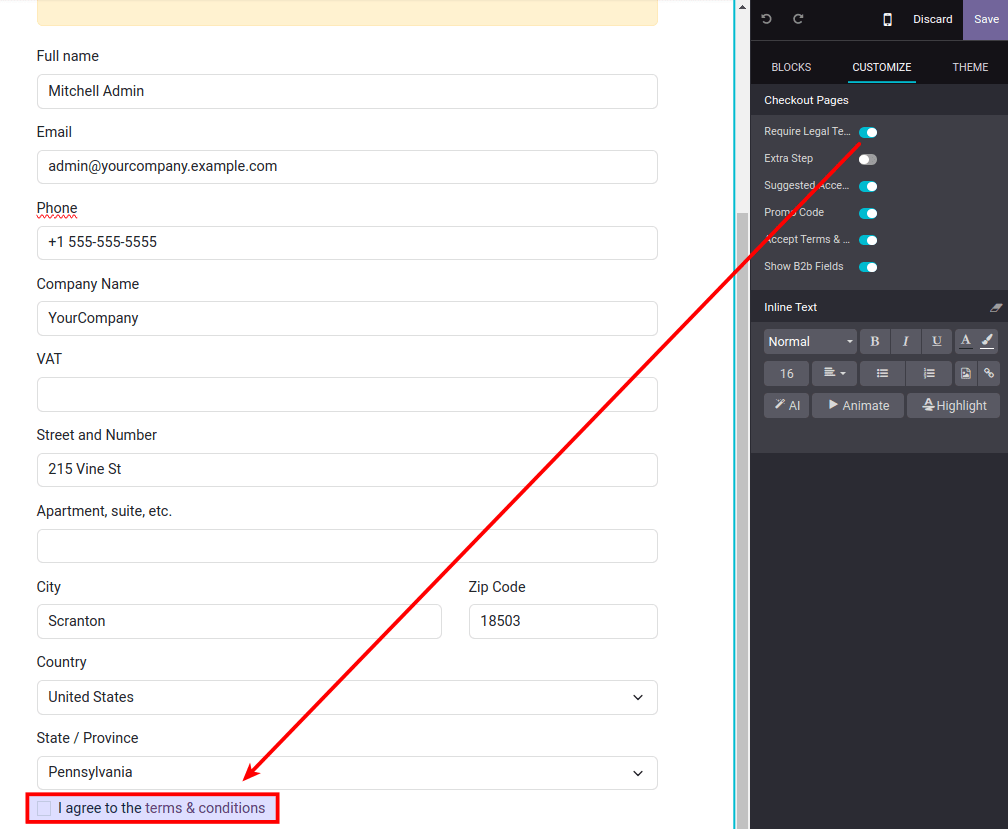This screenshot has width=1008, height=829.
Task: Click Phone number field
Action: pos(347,243)
